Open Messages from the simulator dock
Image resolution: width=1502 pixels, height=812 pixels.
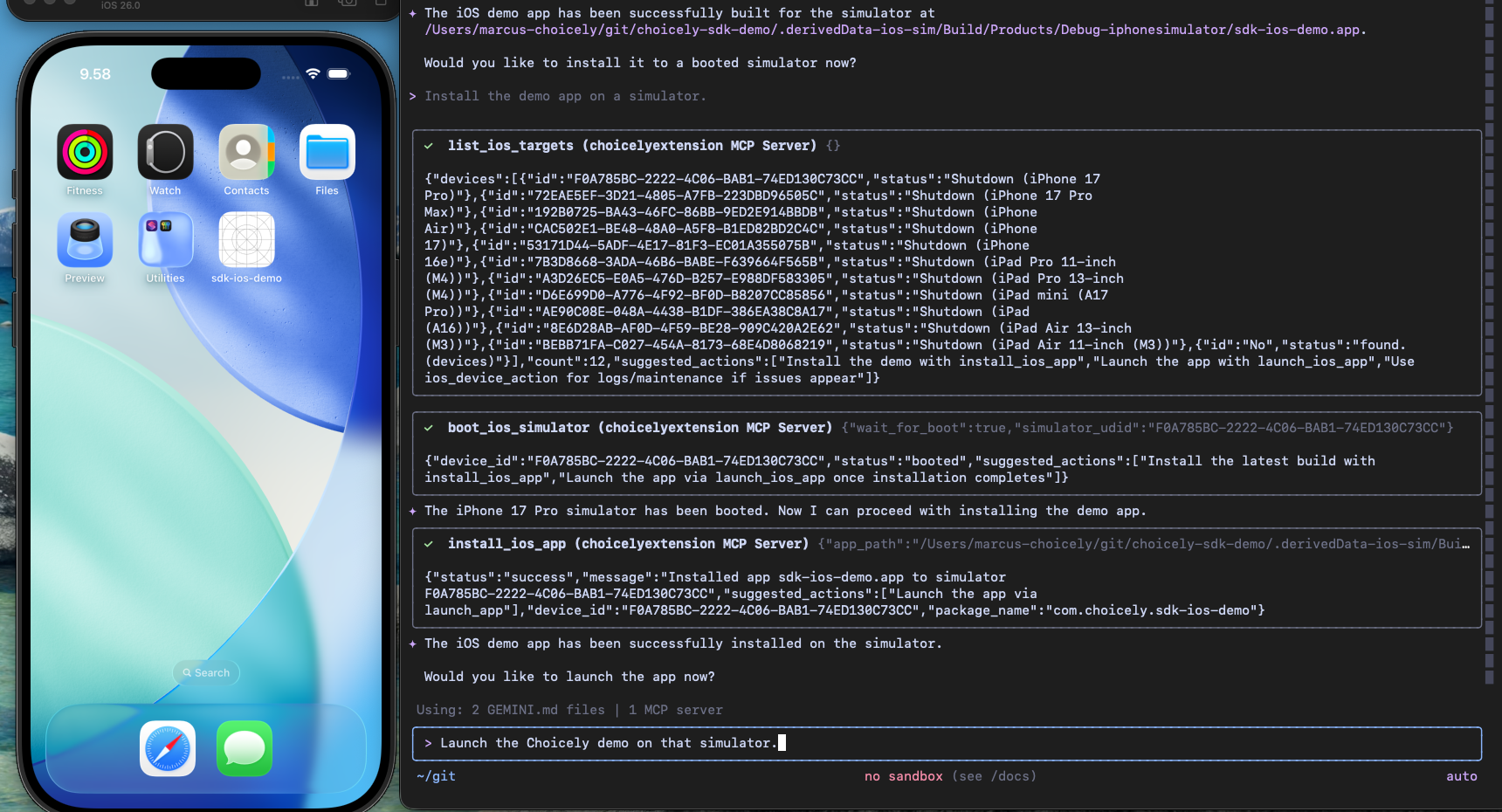(x=244, y=748)
